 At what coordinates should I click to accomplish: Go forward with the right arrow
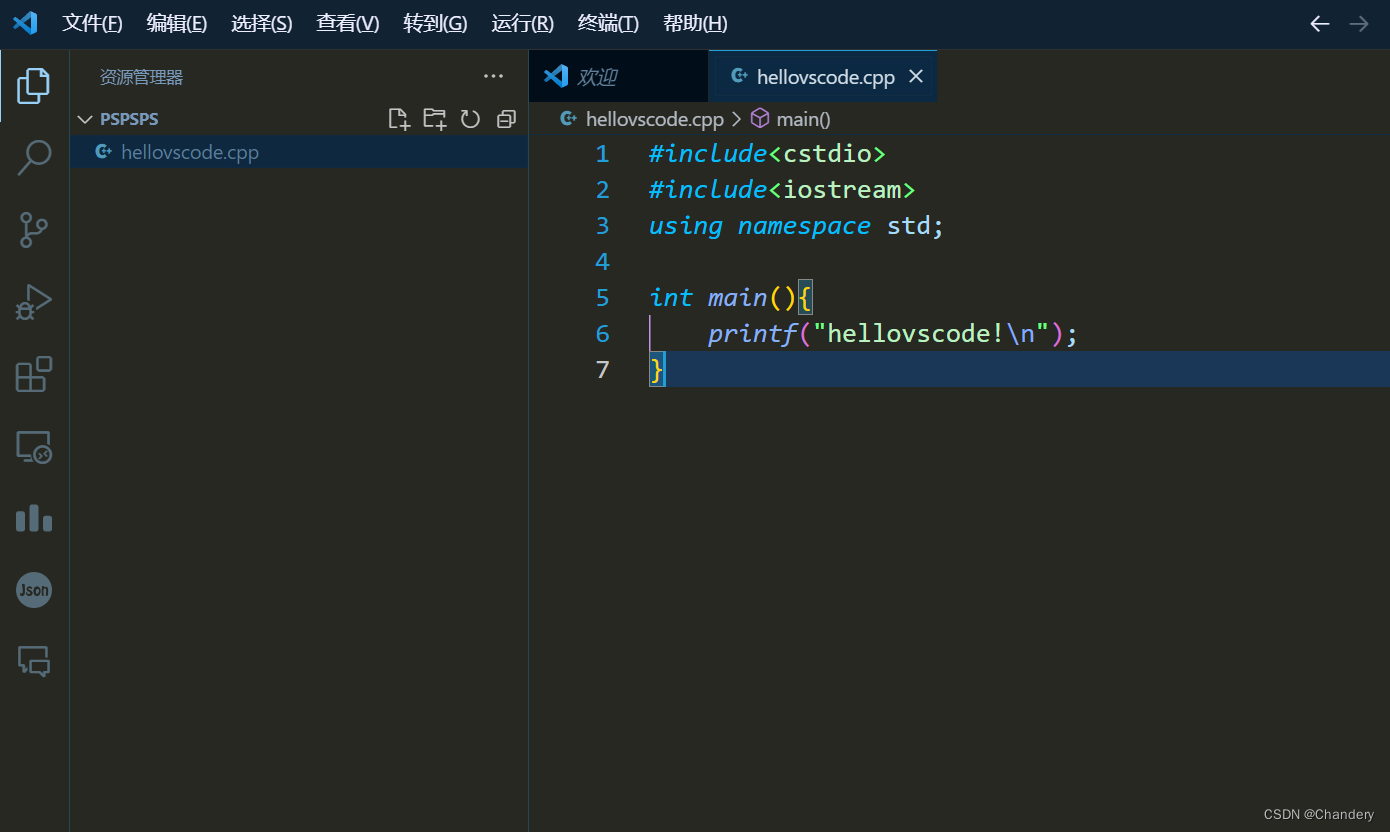[1359, 24]
